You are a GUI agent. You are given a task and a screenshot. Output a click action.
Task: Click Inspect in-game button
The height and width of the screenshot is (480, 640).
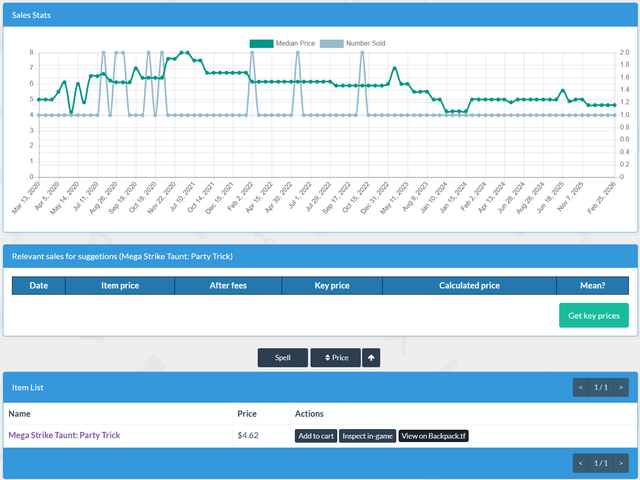pos(367,436)
